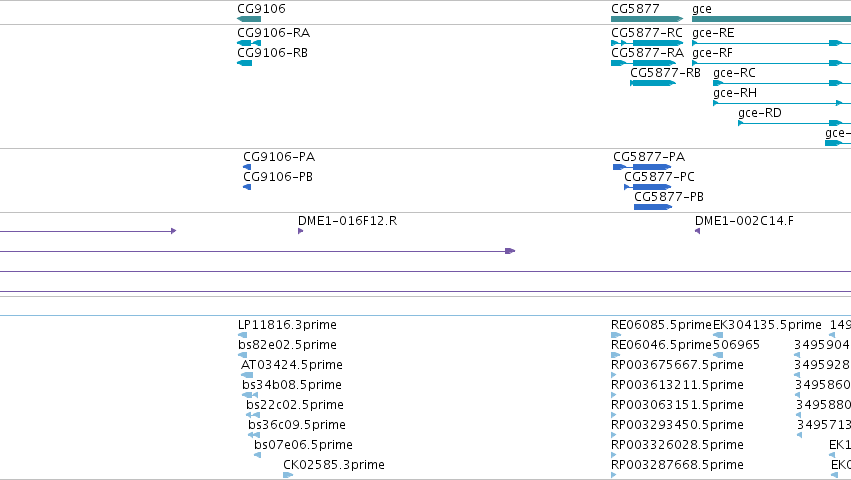Screen dimensions: 851x480
Task: Click EST label RP003326028.5prime
Action: [x=677, y=445]
